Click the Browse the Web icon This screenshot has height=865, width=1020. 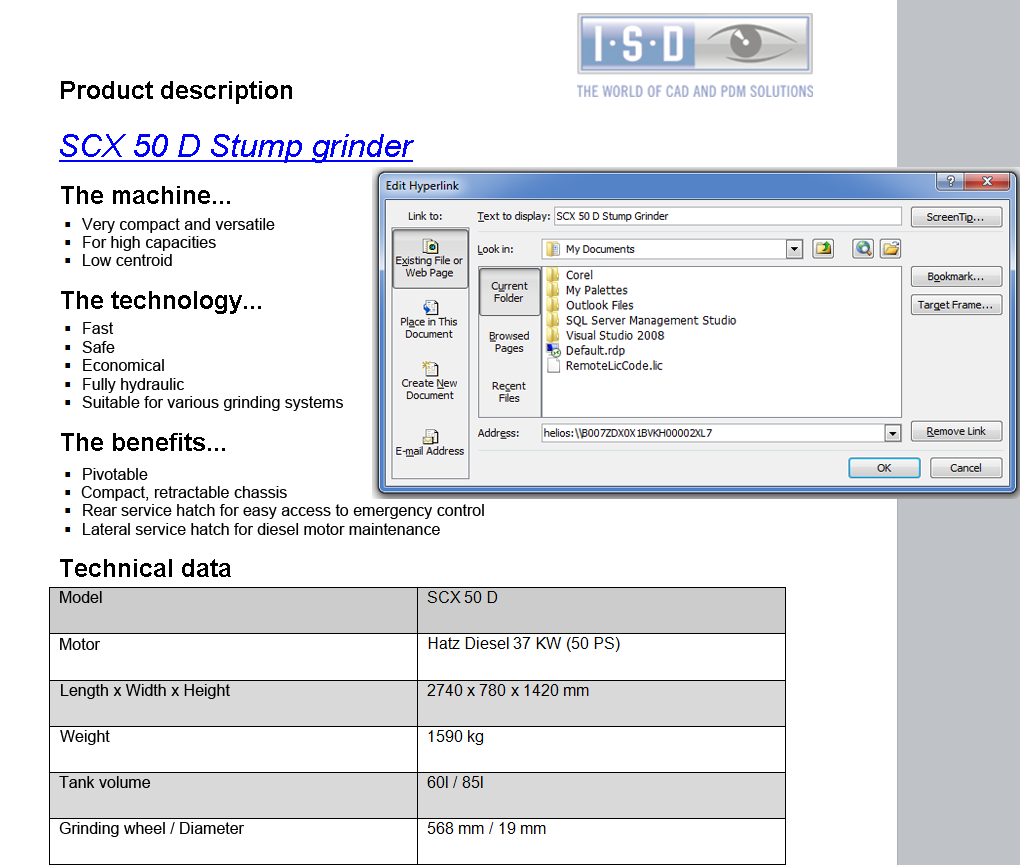pos(863,249)
